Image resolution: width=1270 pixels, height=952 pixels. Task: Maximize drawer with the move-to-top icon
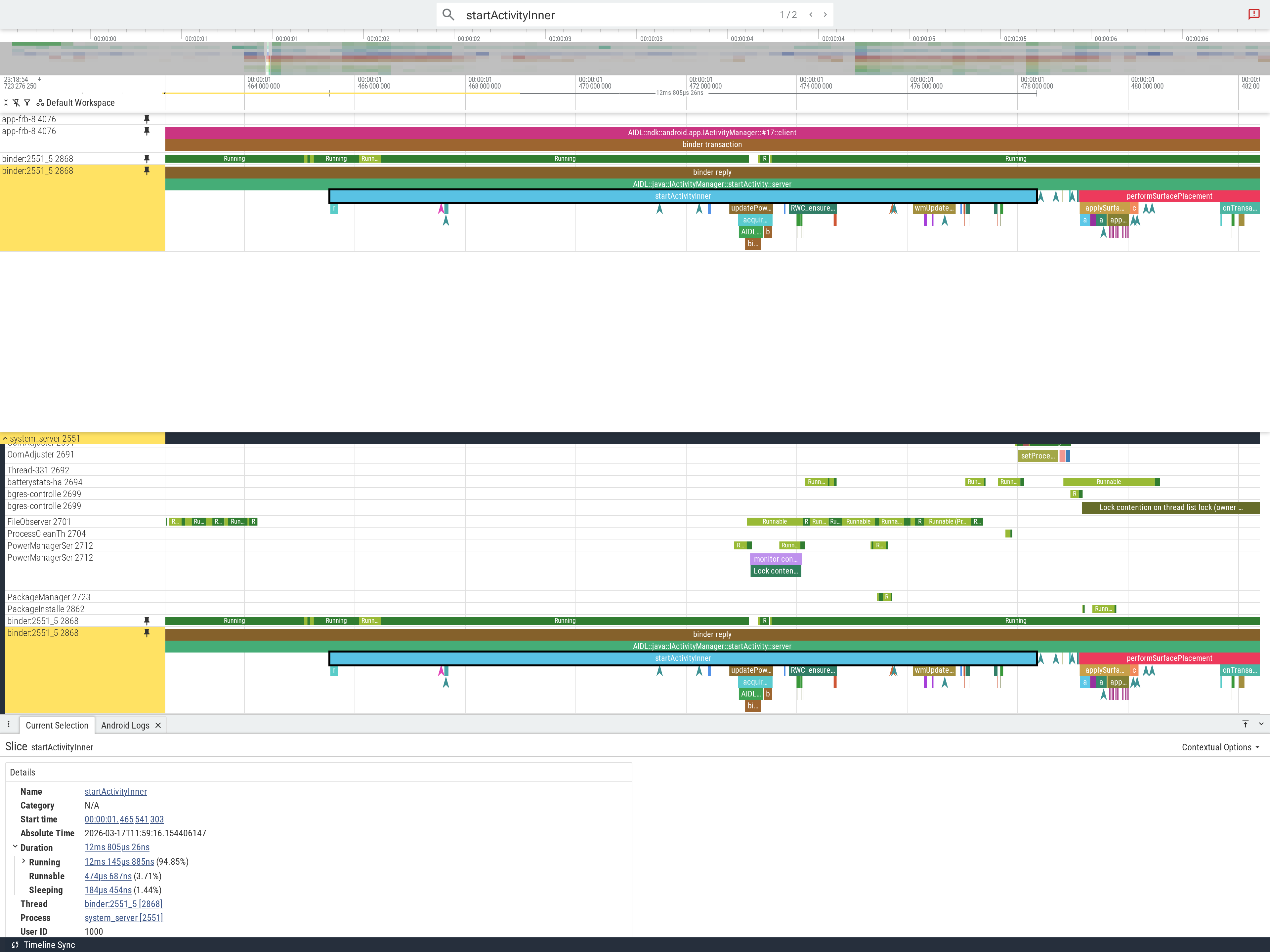point(1245,724)
